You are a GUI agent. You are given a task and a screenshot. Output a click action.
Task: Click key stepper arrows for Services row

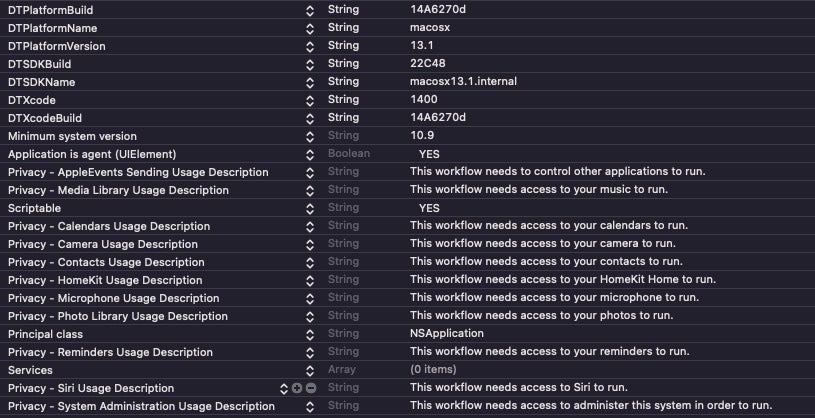point(310,370)
